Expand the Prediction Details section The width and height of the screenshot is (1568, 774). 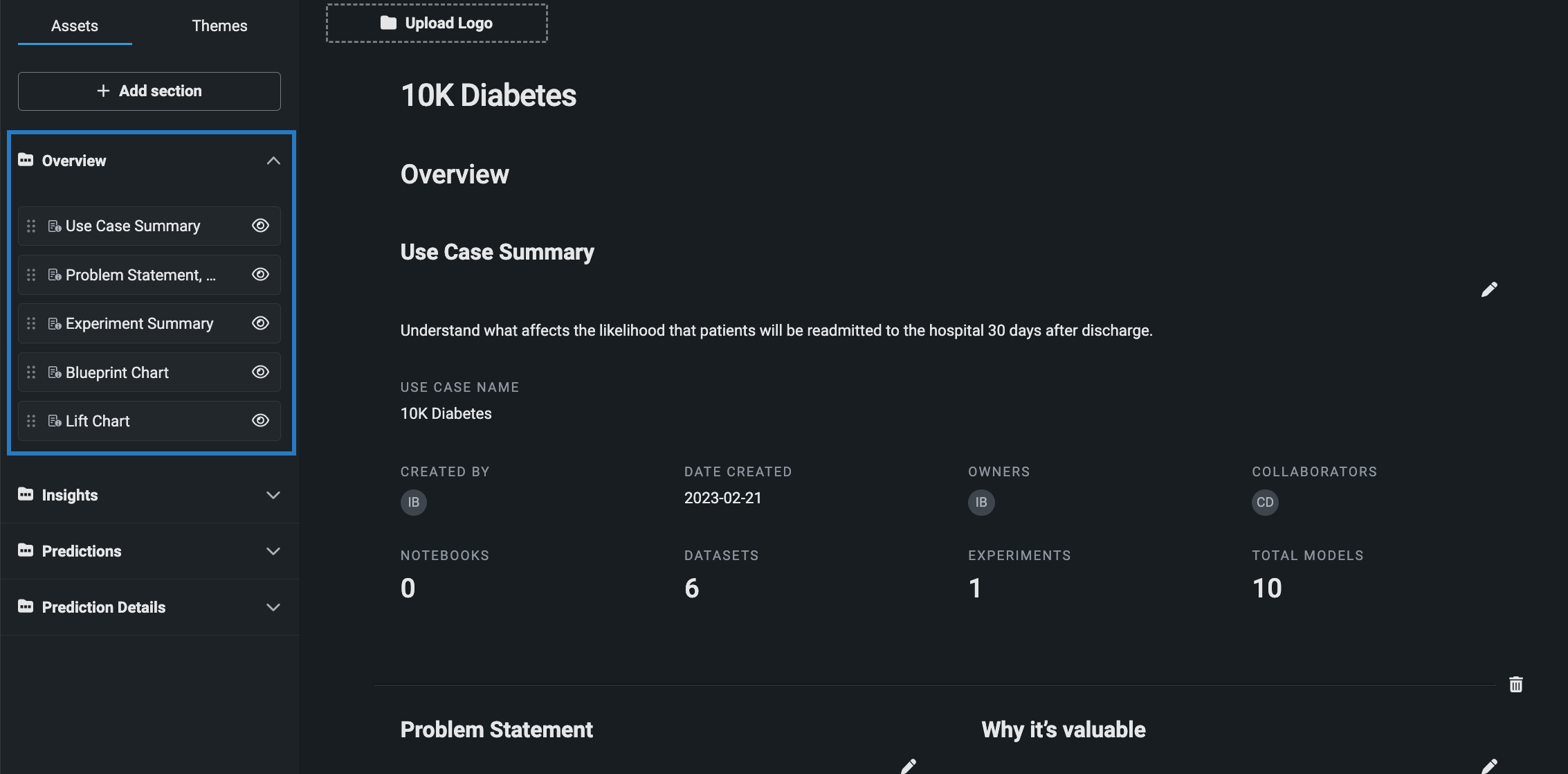(273, 607)
